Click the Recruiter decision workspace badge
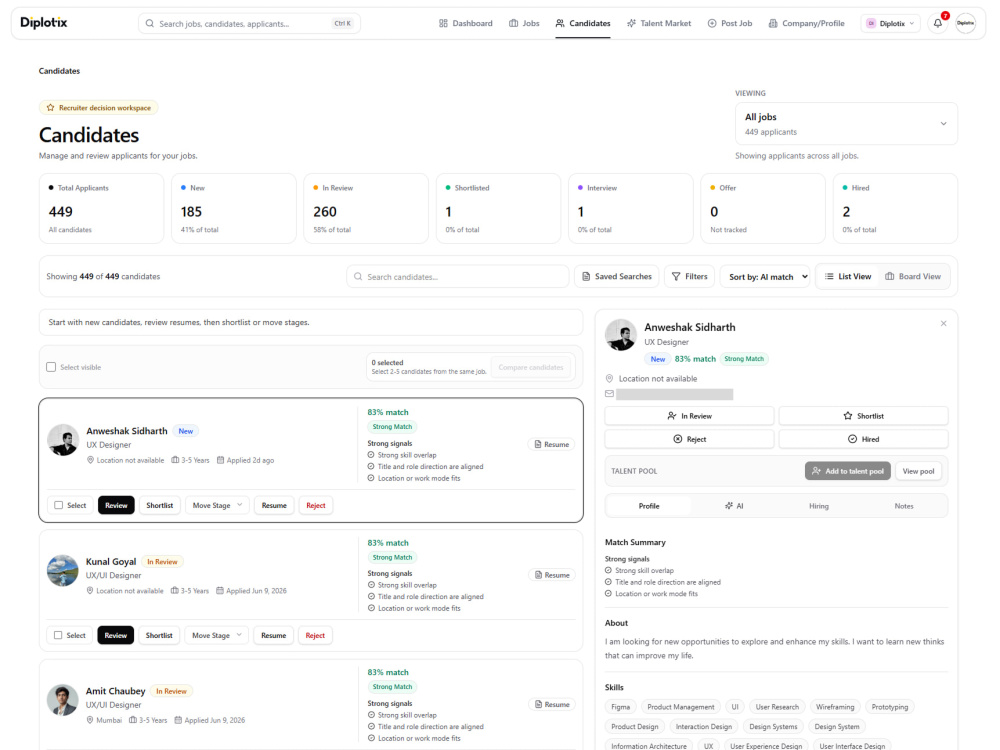 point(98,108)
